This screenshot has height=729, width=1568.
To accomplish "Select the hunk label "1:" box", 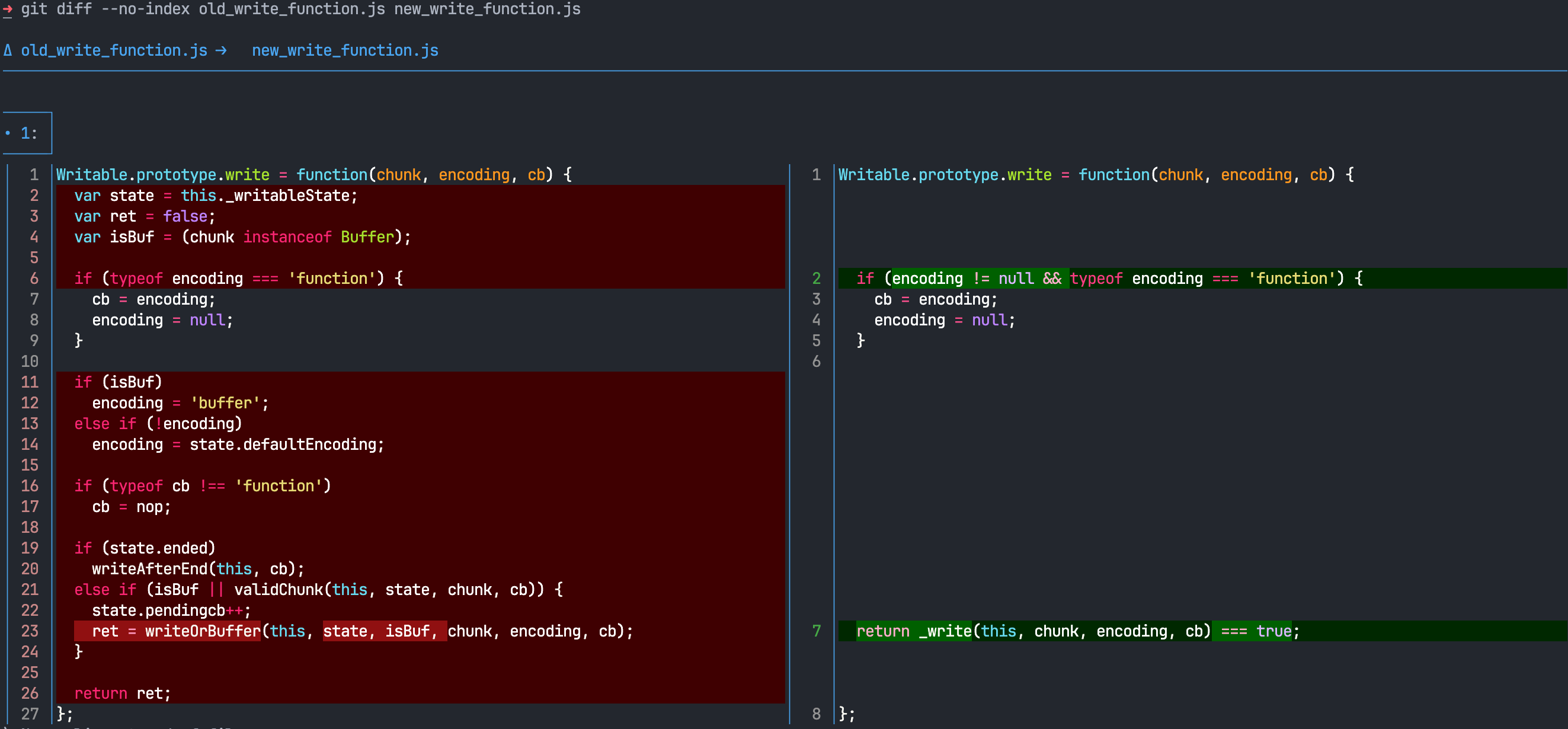I will [28, 133].
